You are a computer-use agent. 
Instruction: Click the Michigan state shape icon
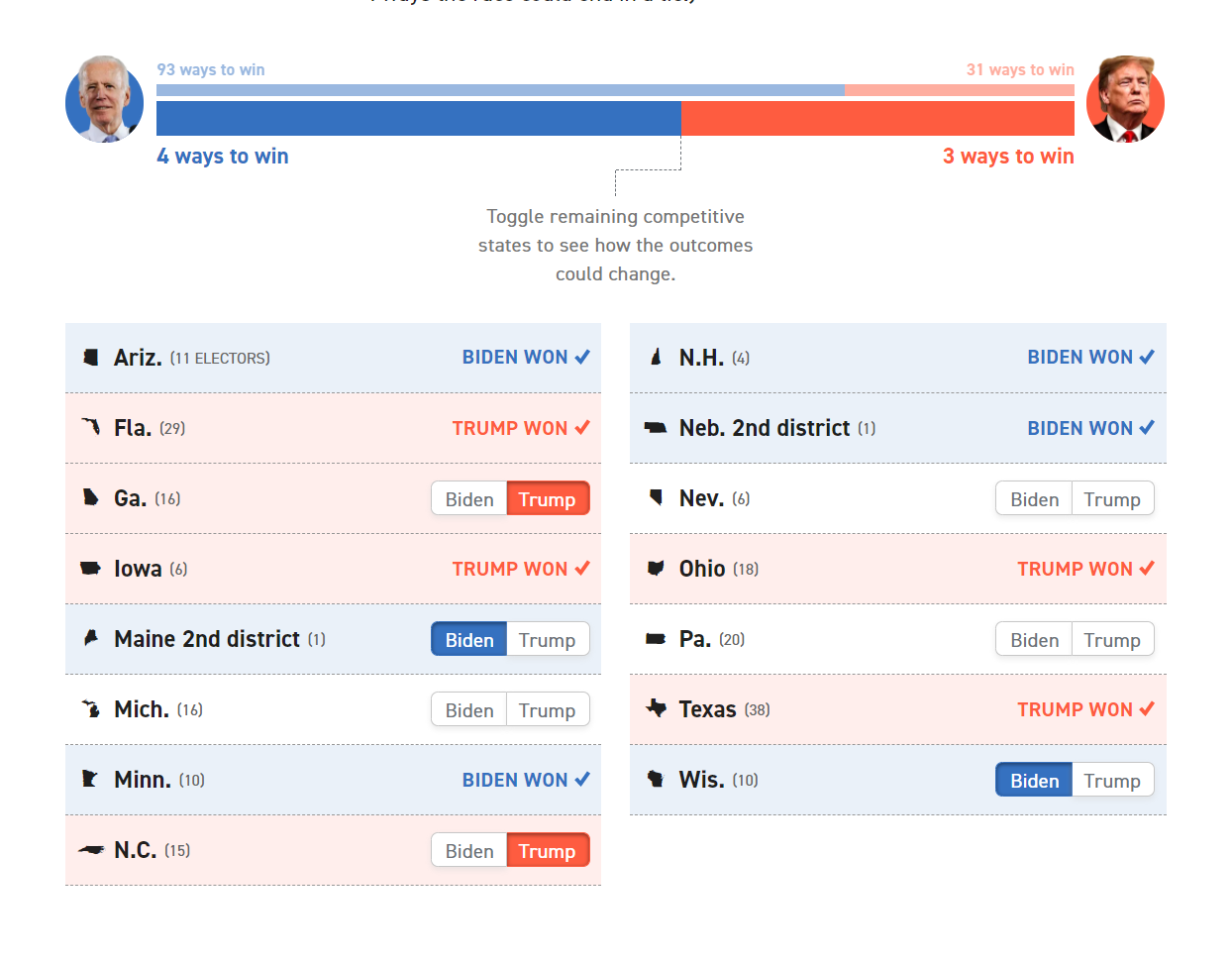[91, 709]
